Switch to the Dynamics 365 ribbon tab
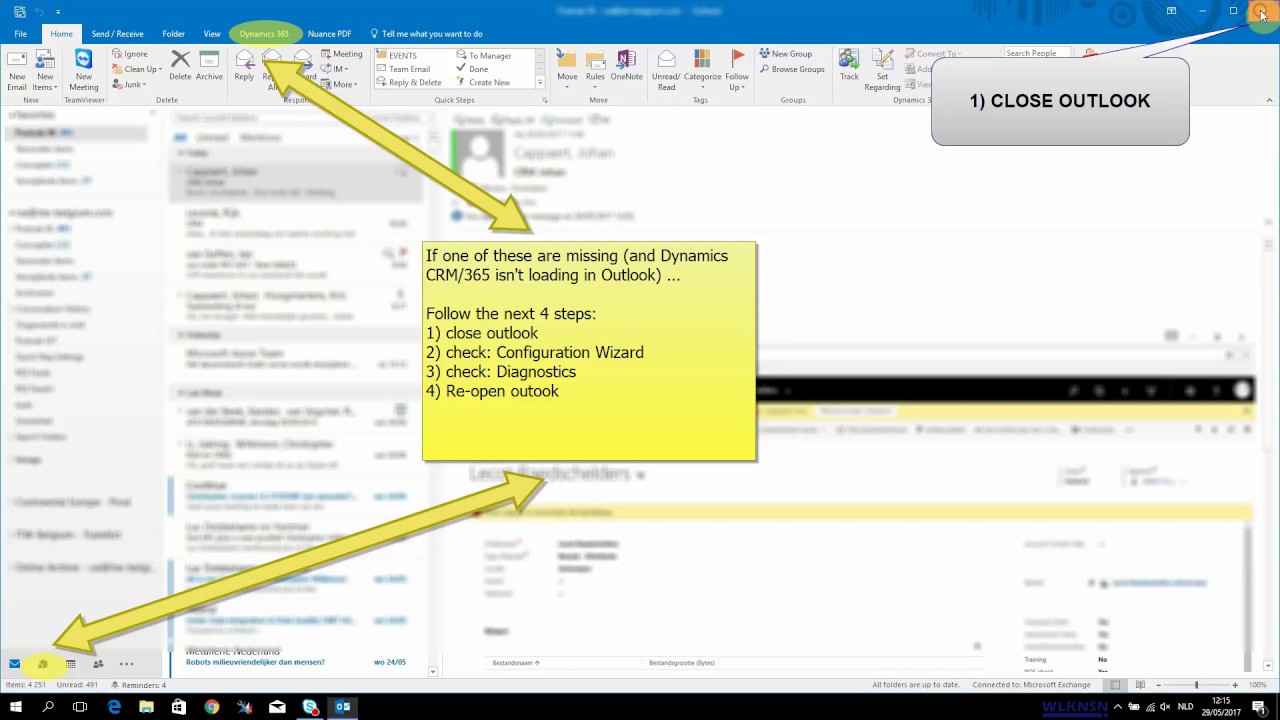 click(264, 34)
